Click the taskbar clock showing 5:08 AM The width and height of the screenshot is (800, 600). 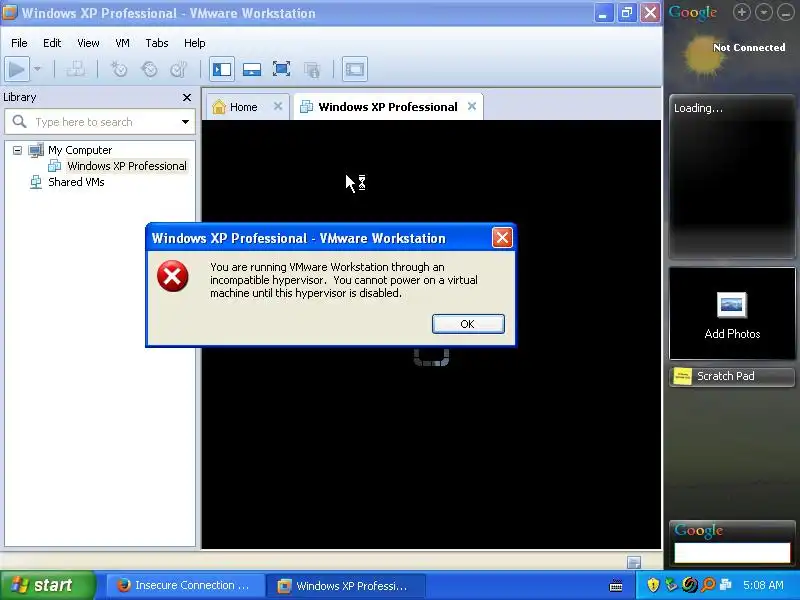(763, 585)
